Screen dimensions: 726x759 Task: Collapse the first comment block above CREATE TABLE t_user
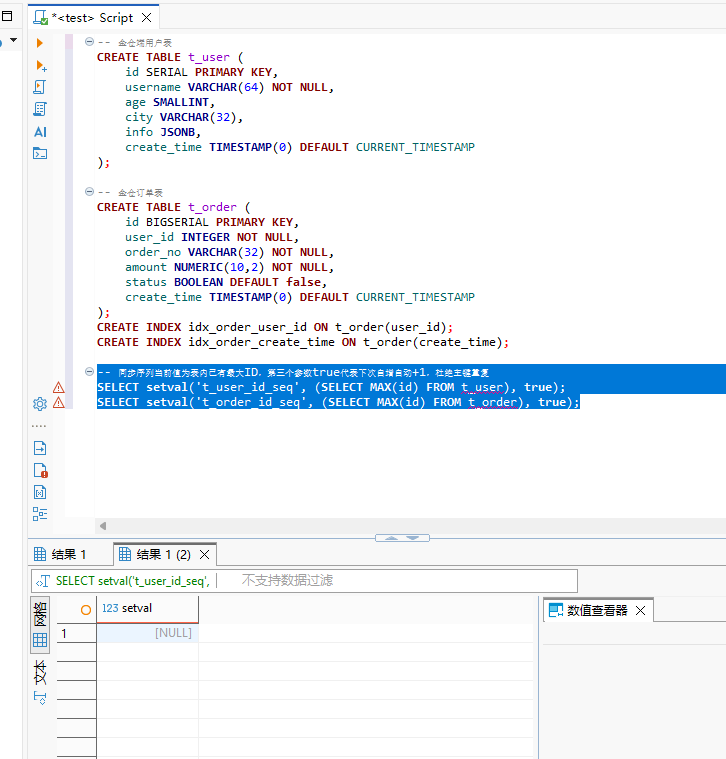click(89, 42)
